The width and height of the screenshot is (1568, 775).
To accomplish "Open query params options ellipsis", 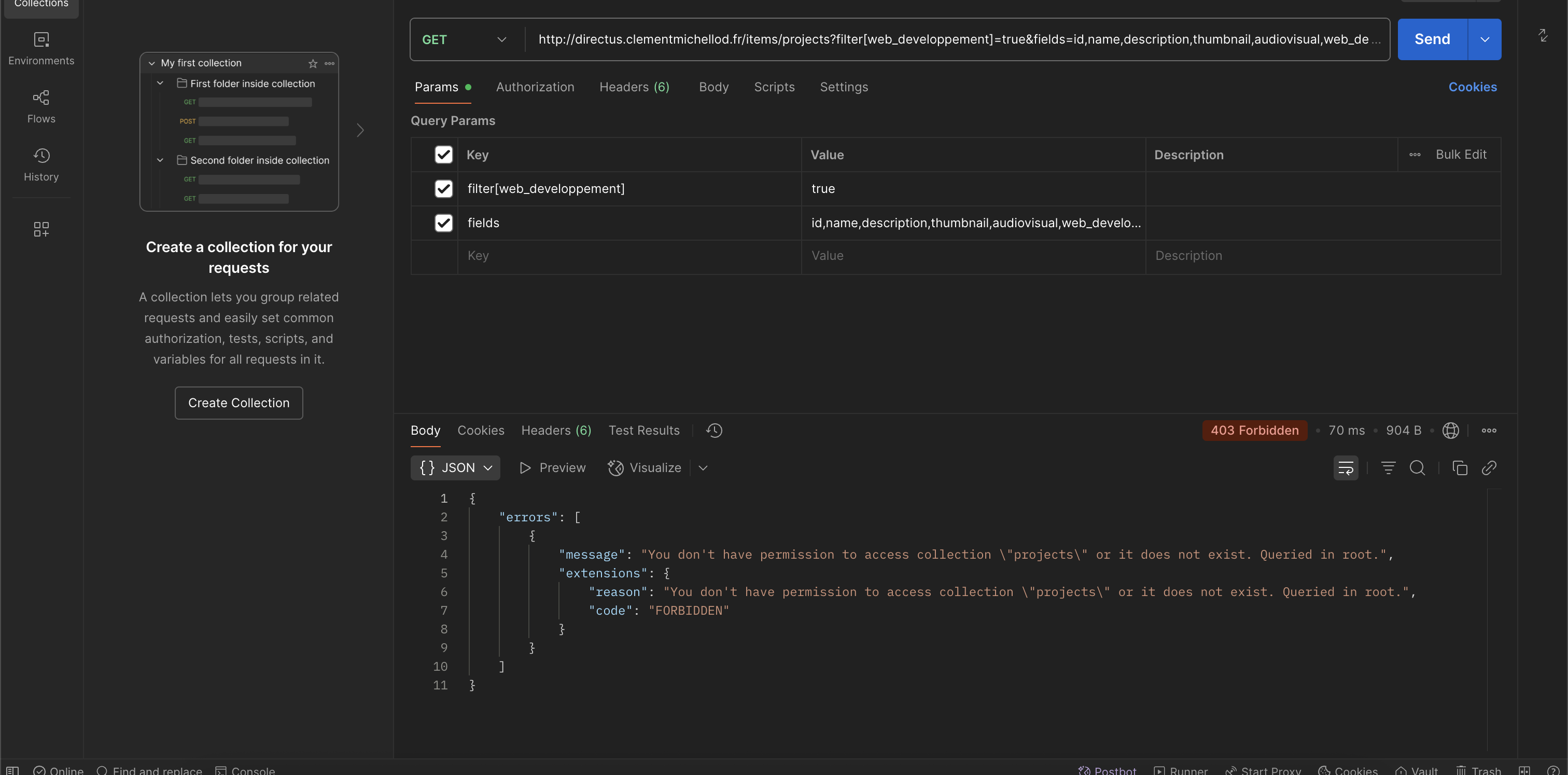I will (x=1415, y=155).
